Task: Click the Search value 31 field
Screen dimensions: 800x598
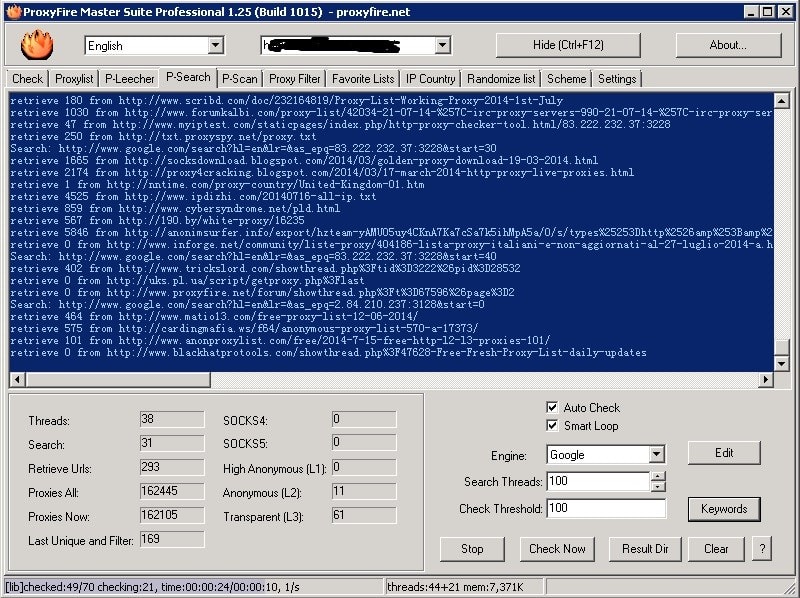Action: 172,443
